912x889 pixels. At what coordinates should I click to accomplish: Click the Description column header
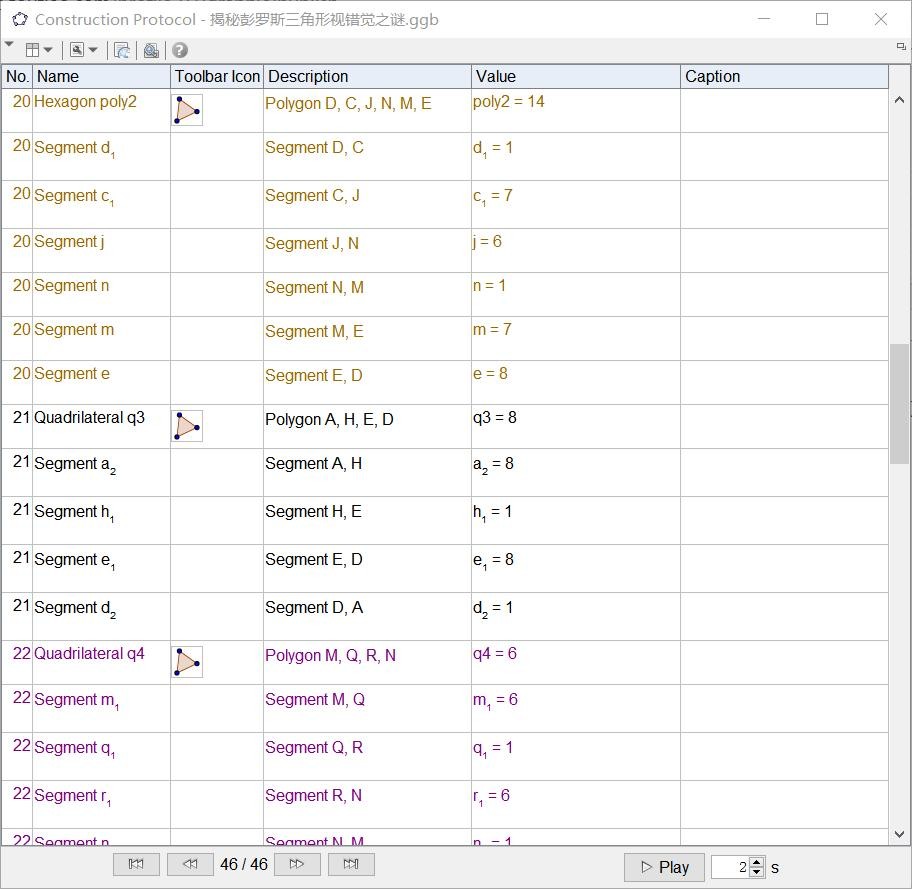367,76
